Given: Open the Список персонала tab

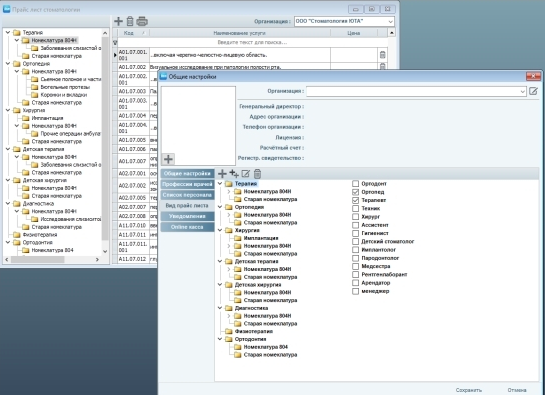Looking at the screenshot, I should (187, 195).
